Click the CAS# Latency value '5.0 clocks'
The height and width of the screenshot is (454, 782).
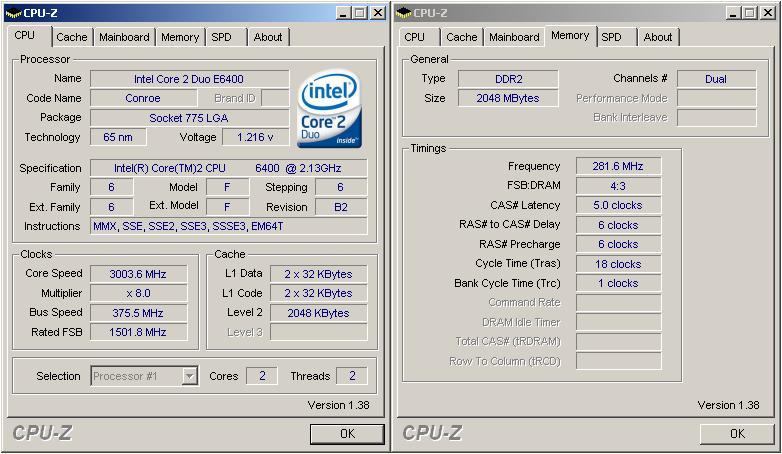click(618, 205)
